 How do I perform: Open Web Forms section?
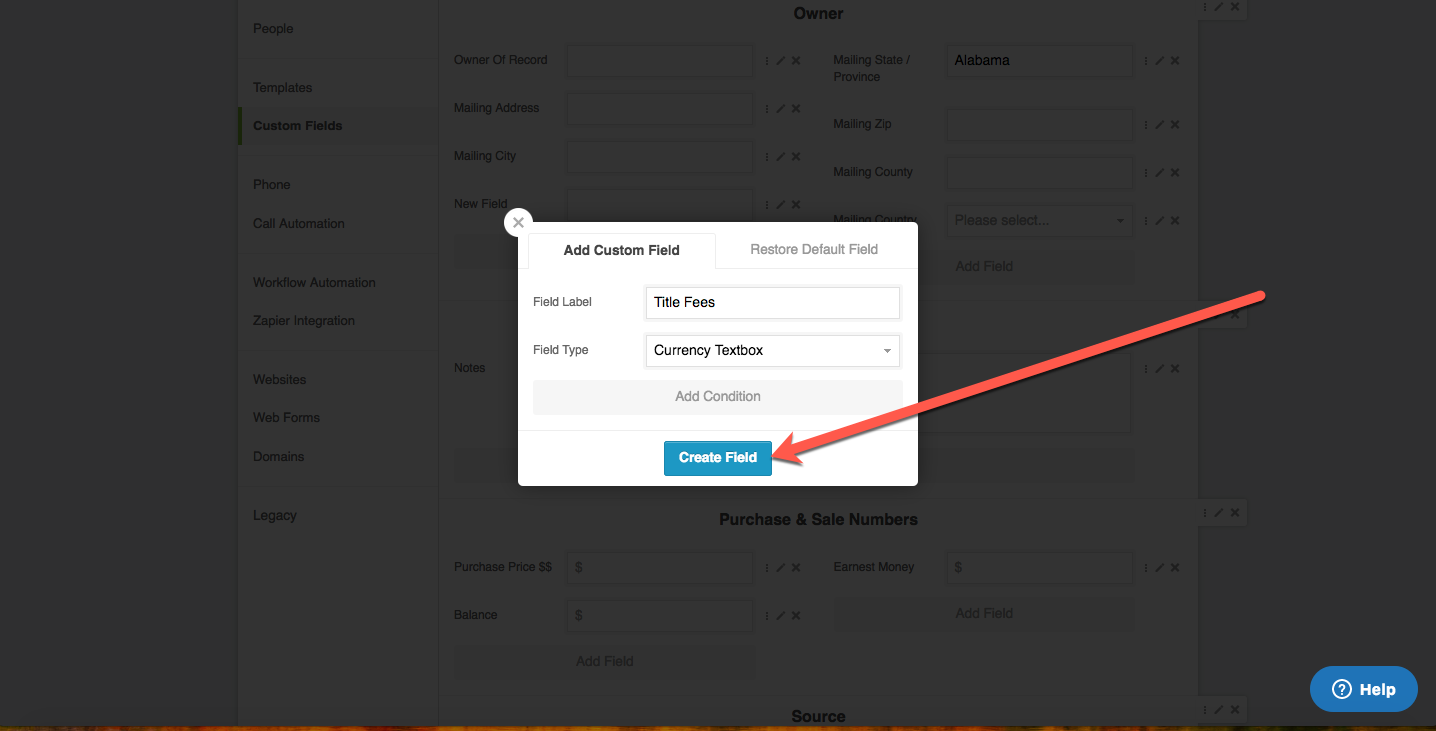[286, 418]
